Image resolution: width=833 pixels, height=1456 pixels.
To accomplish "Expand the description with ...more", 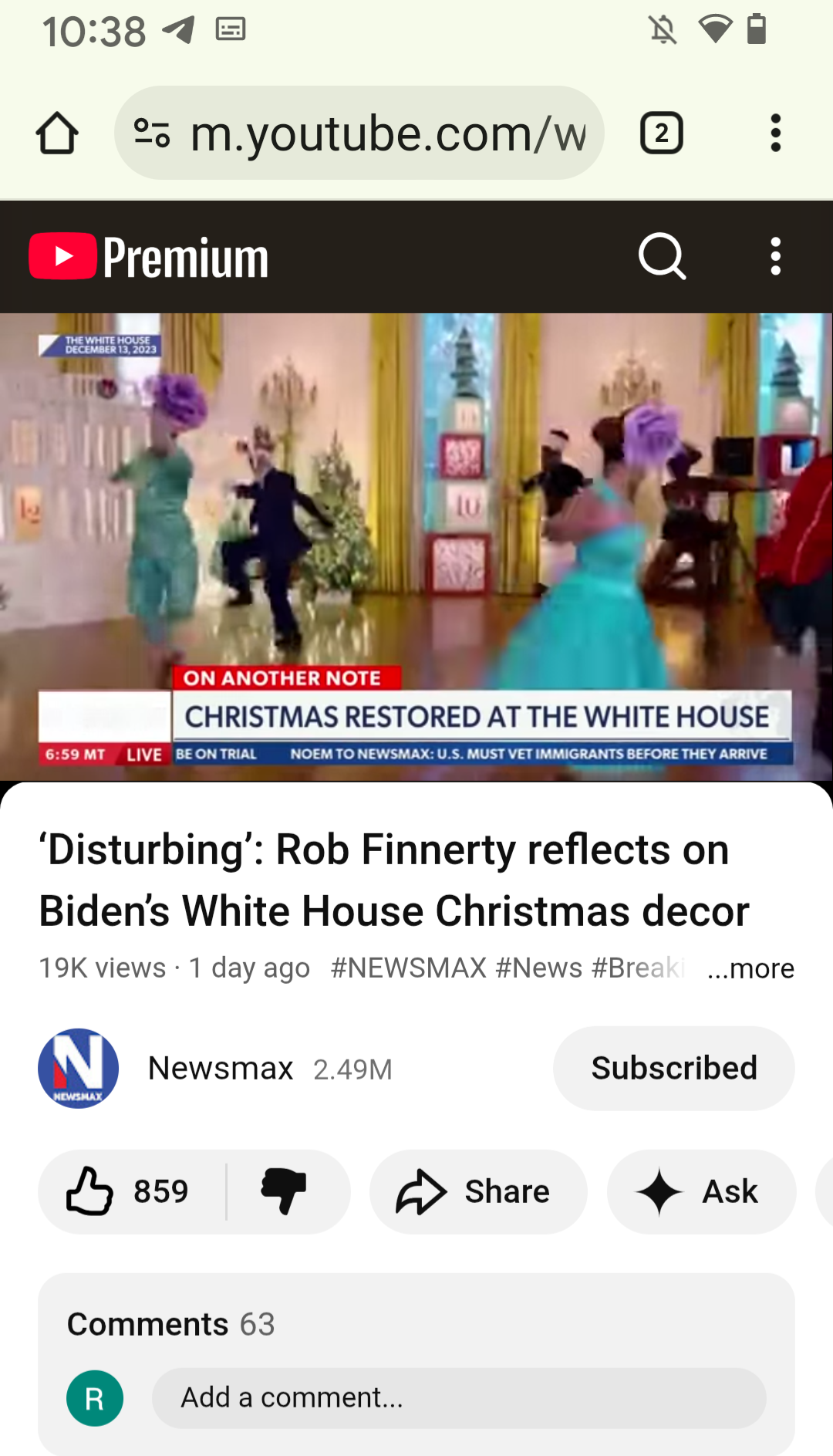I will tap(750, 968).
